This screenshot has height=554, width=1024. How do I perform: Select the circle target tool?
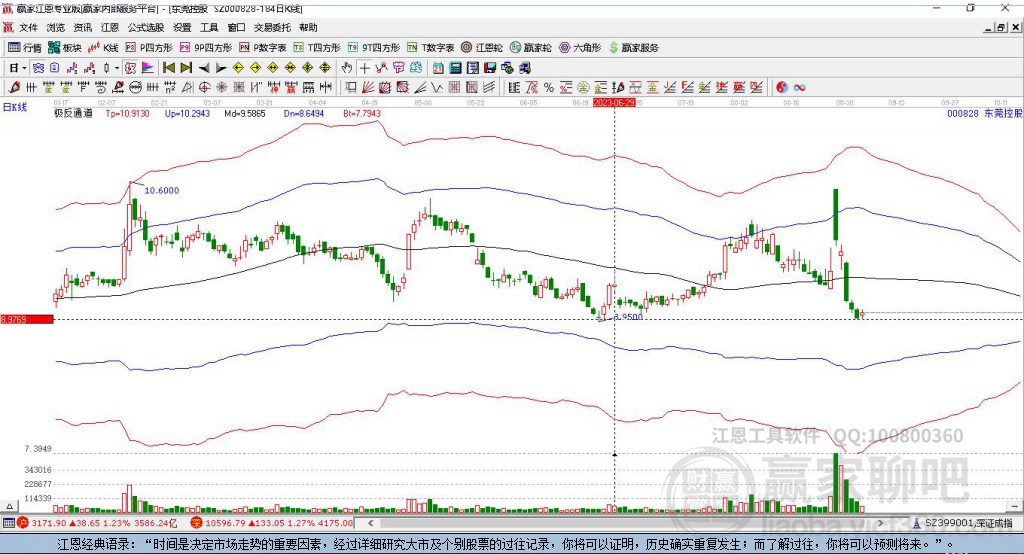204,87
